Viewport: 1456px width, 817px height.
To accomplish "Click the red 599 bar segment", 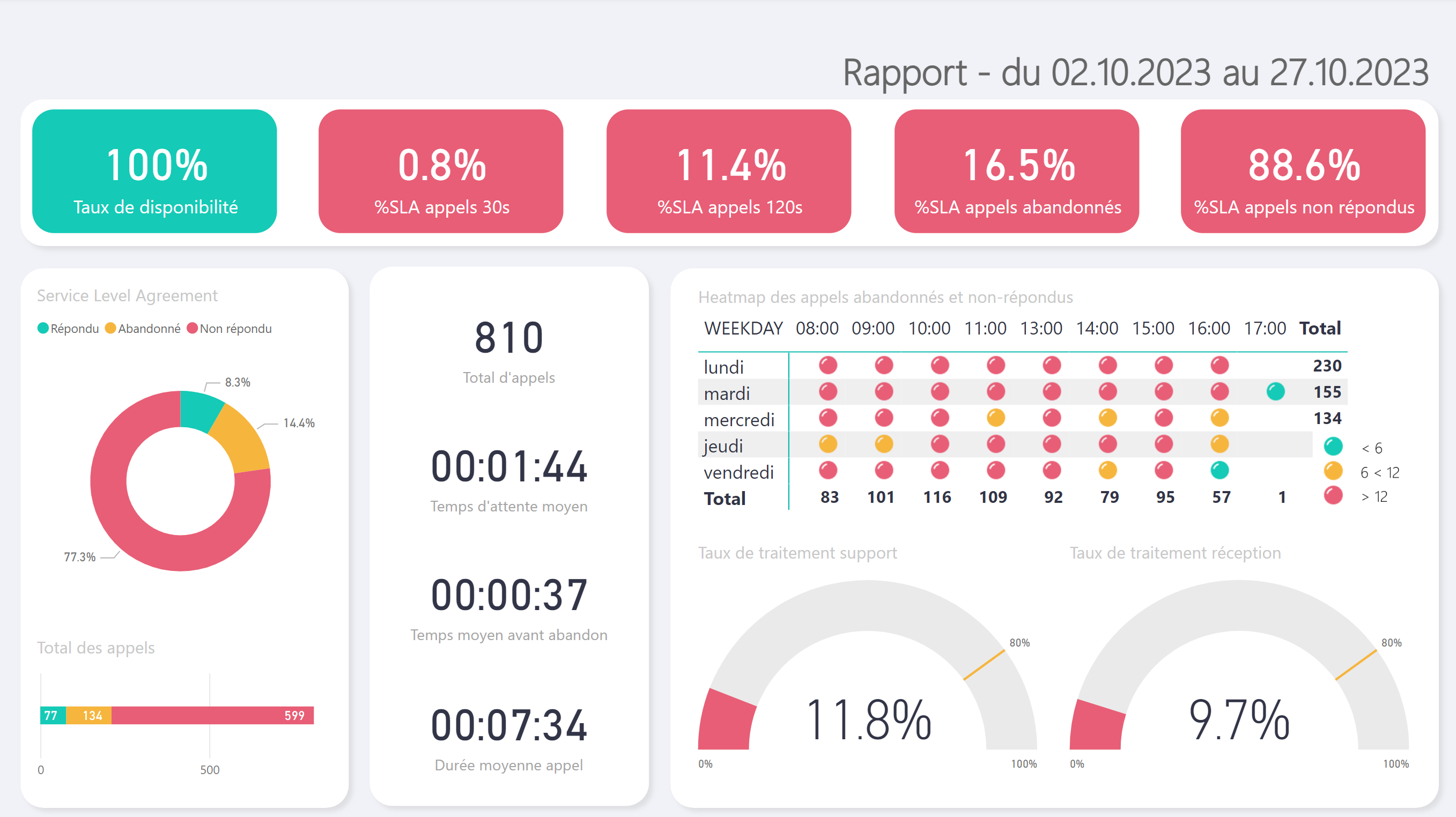I will (x=212, y=715).
